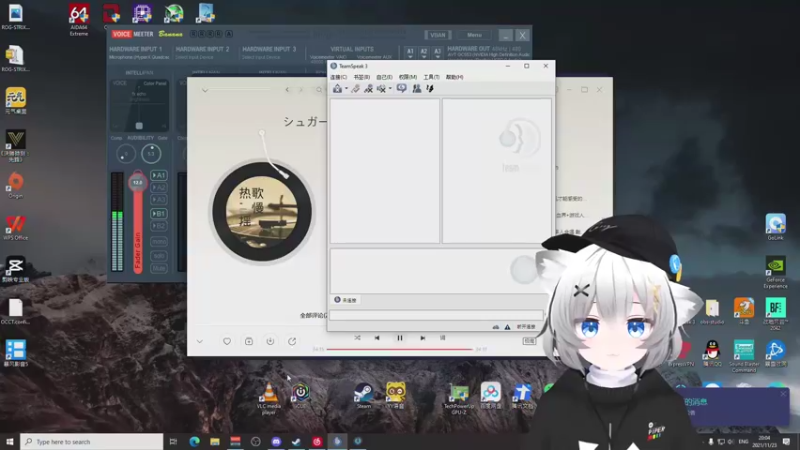Open A1 hardware output device dropdown
This screenshot has height=450, width=800.
pos(410,53)
